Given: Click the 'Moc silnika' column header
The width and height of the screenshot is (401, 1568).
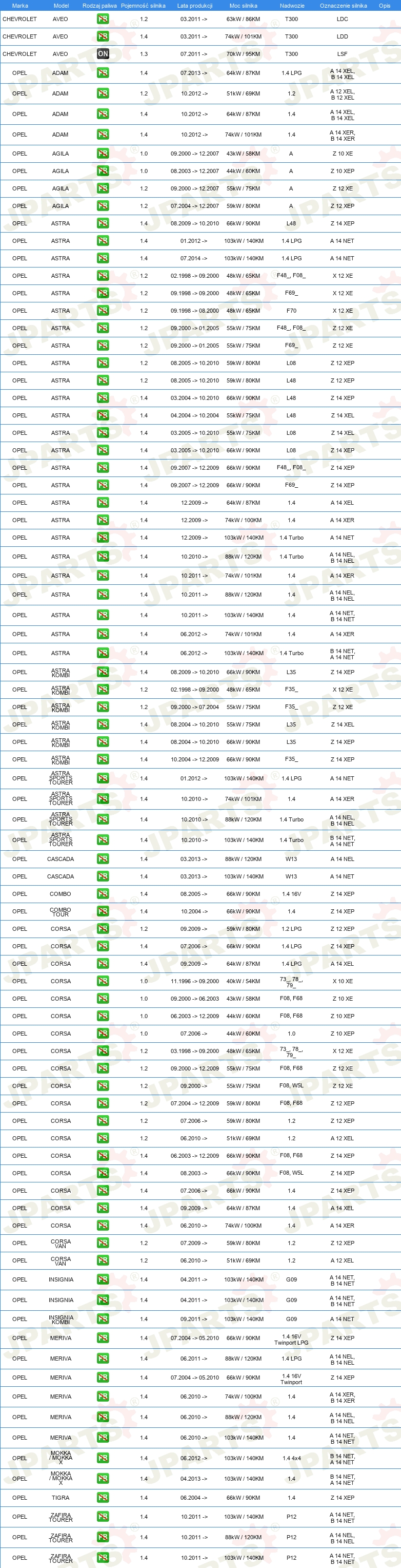Looking at the screenshot, I should click(x=243, y=6).
